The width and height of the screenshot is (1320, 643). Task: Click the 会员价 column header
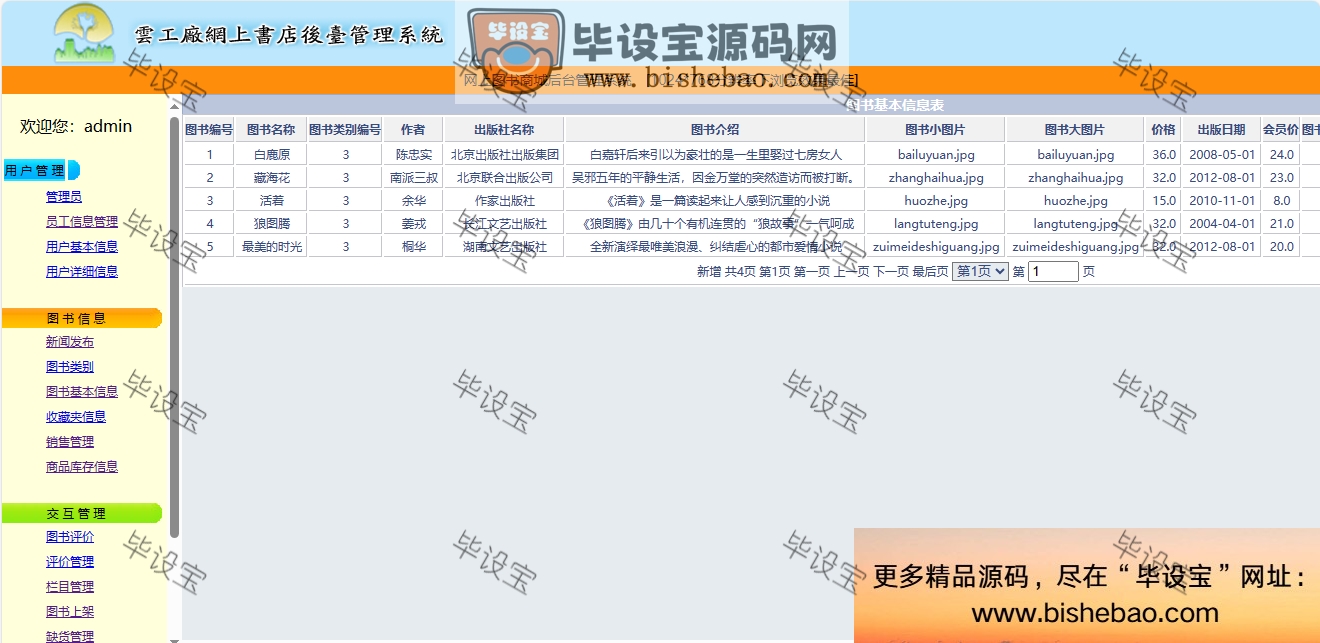coord(1280,130)
